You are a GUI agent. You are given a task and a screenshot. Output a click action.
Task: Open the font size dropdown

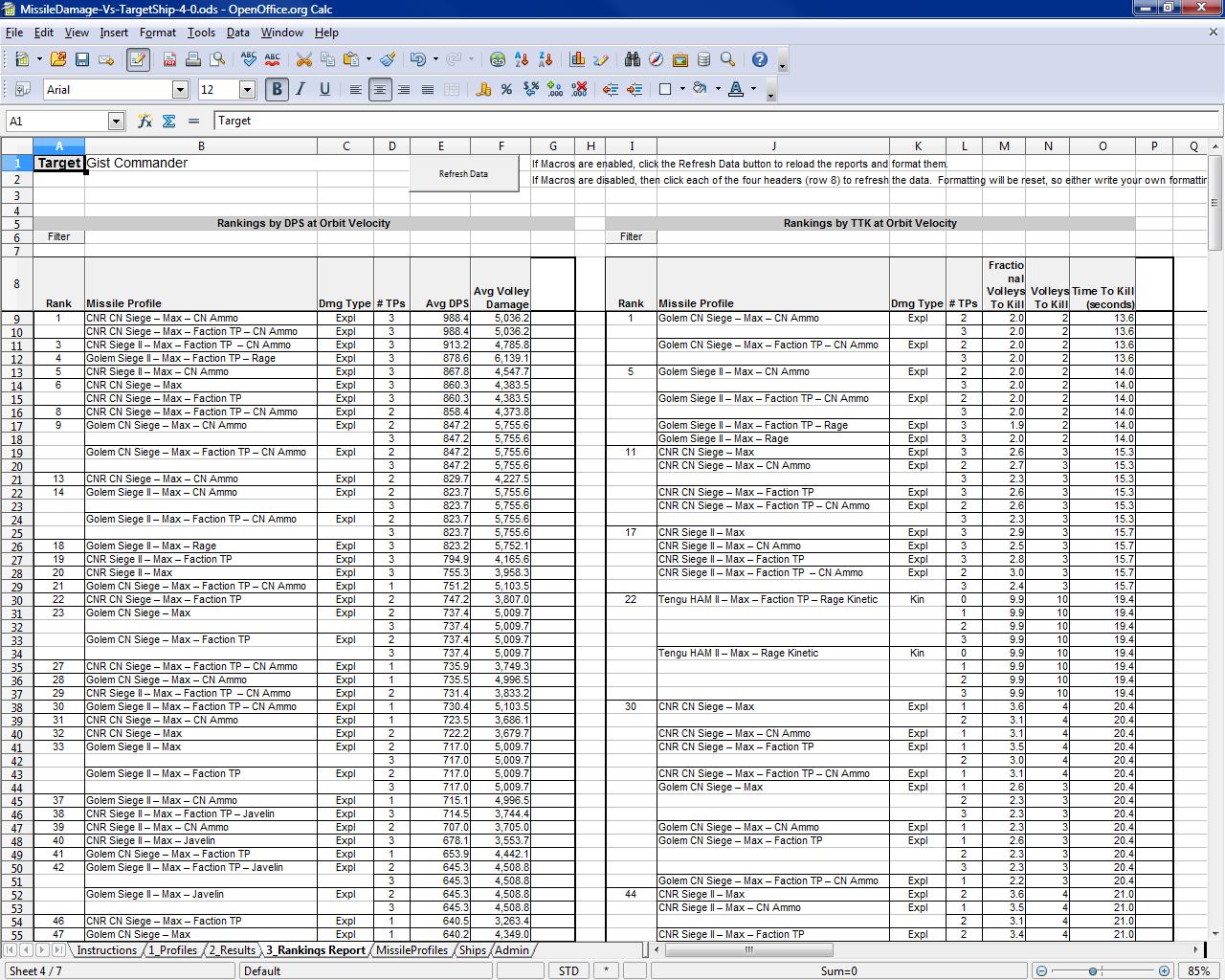coord(246,89)
